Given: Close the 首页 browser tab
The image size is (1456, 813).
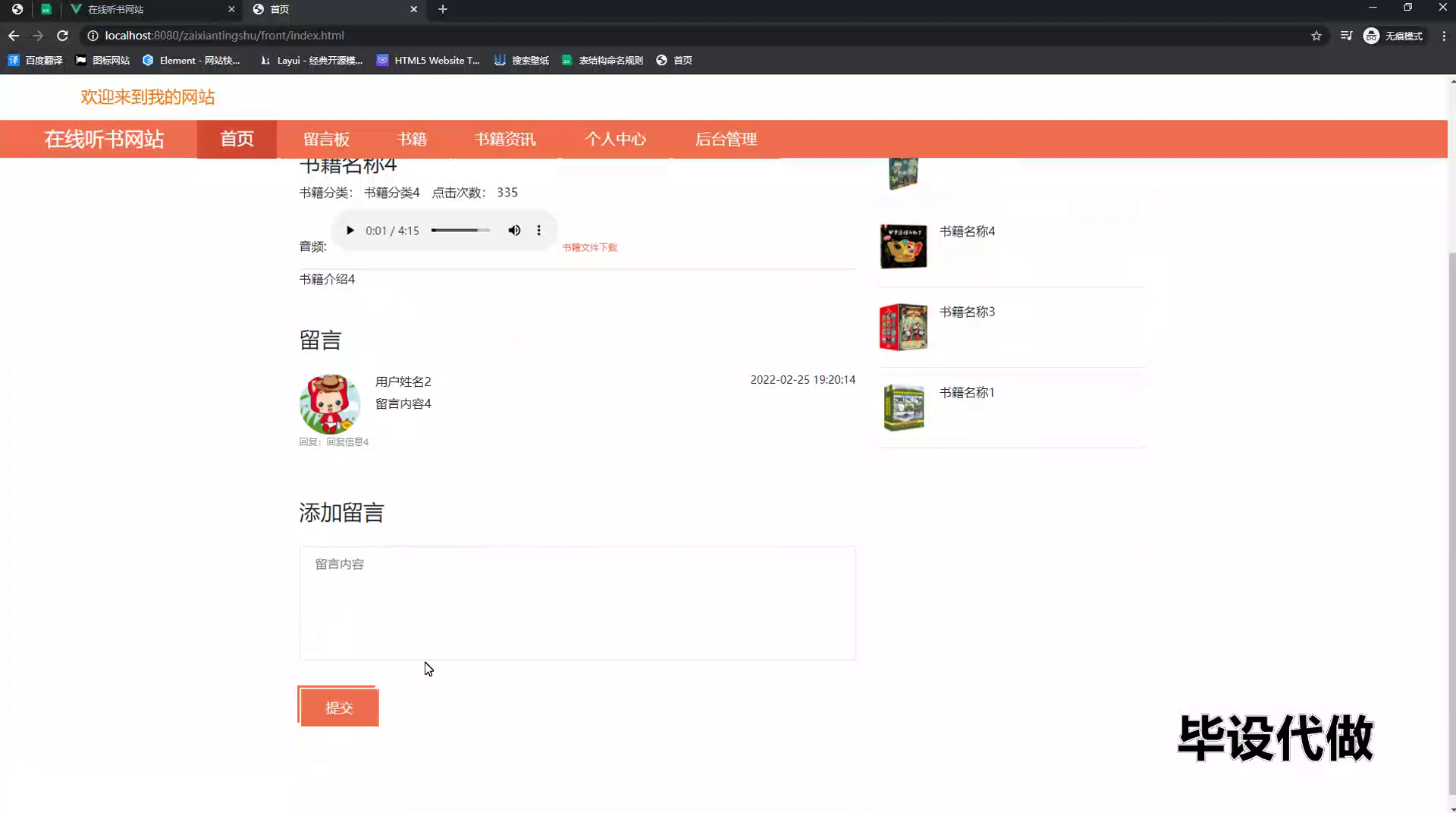Looking at the screenshot, I should 413,9.
